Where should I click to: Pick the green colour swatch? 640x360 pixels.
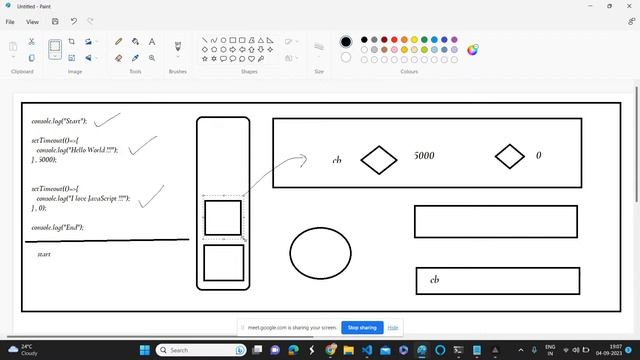424,40
